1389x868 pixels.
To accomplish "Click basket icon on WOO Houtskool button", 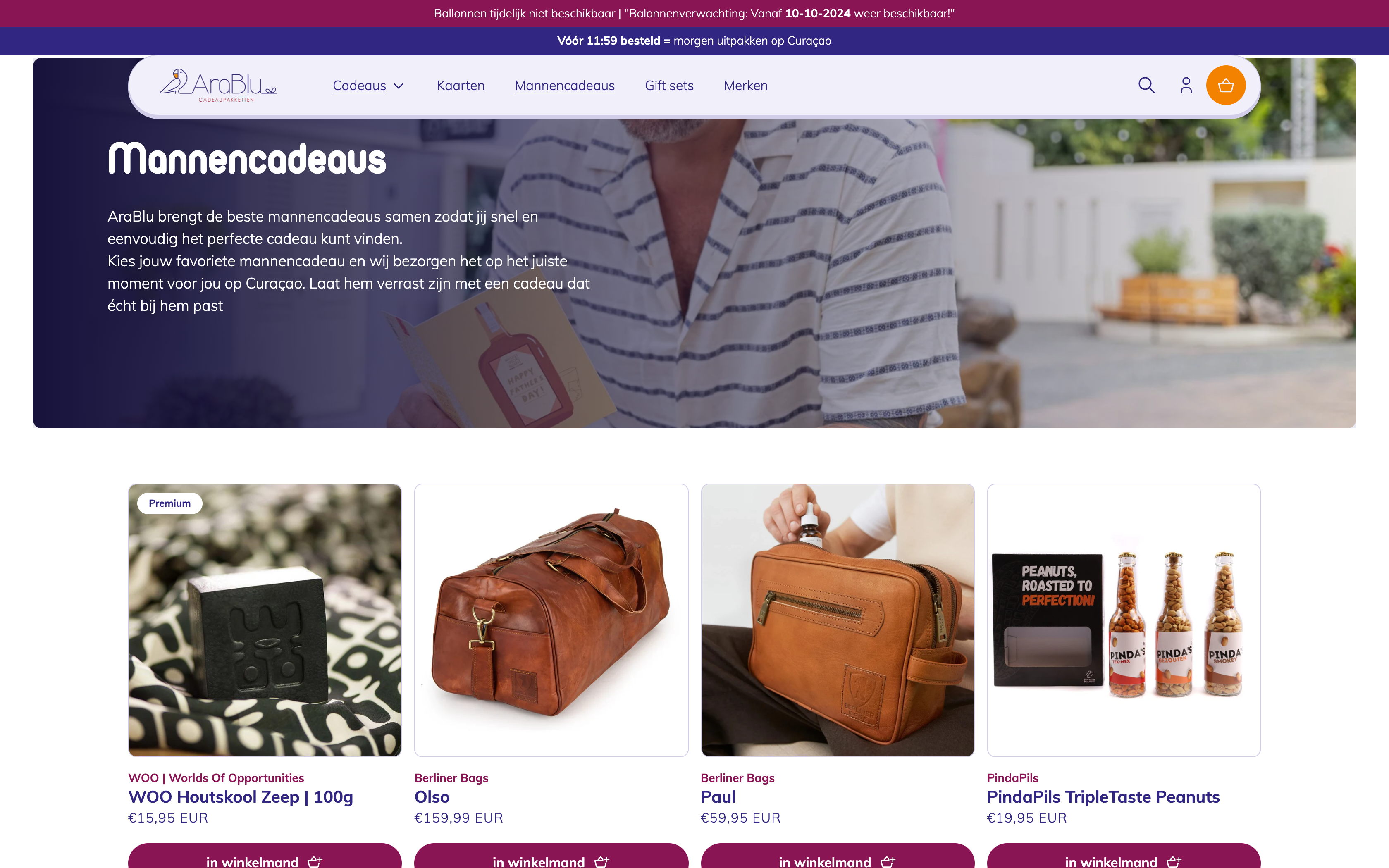I will click(x=315, y=861).
